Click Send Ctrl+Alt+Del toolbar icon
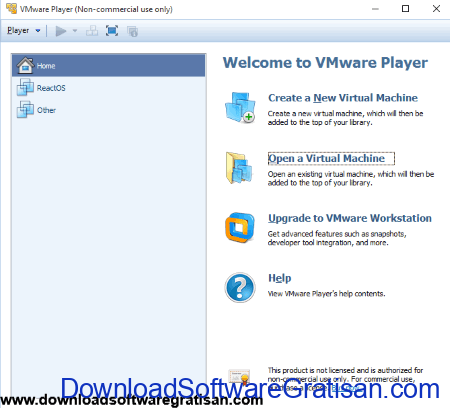Viewport: 450px width, 408px height. (92, 31)
